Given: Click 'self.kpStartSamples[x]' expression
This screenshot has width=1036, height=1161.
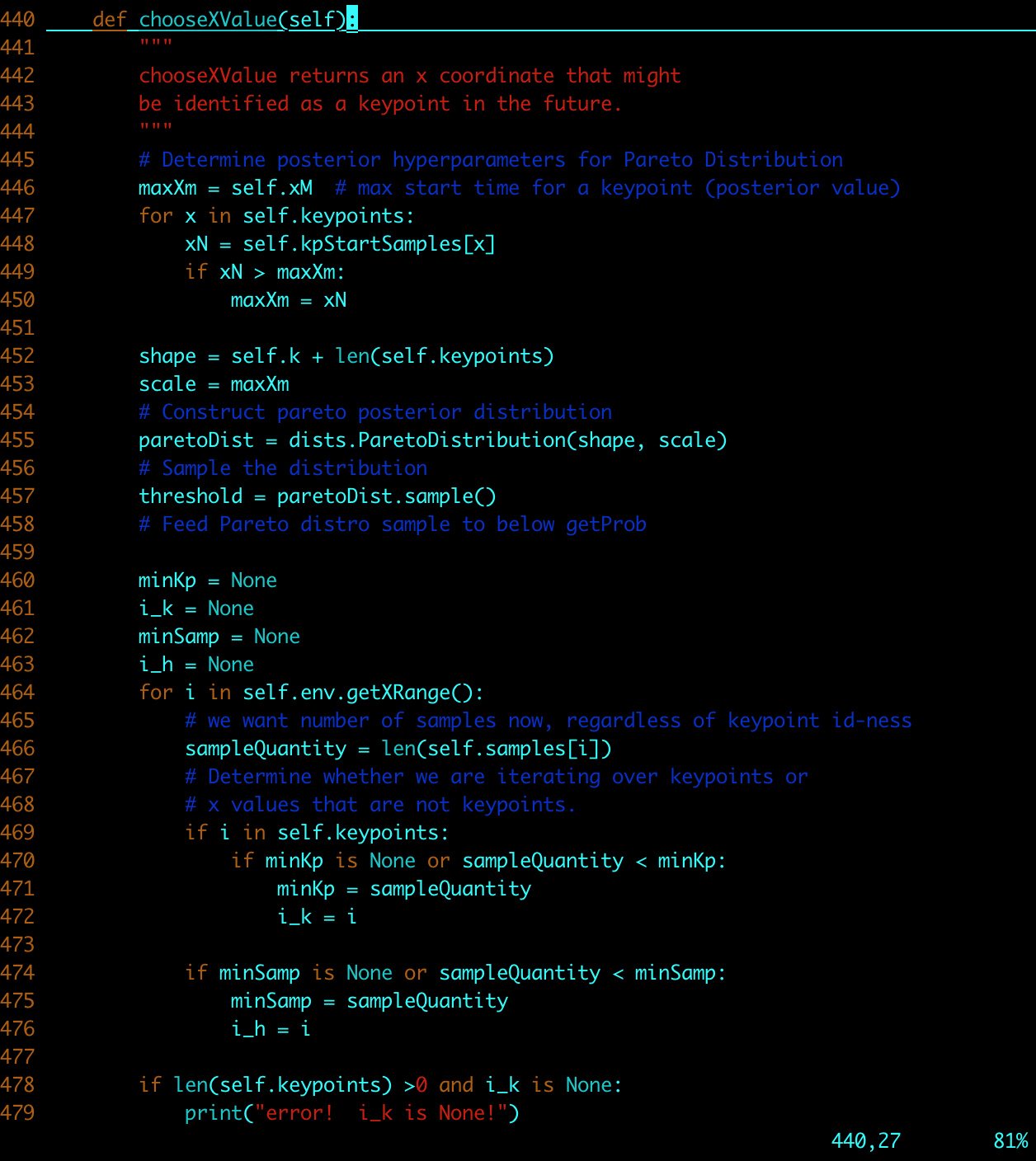Looking at the screenshot, I should [x=369, y=244].
